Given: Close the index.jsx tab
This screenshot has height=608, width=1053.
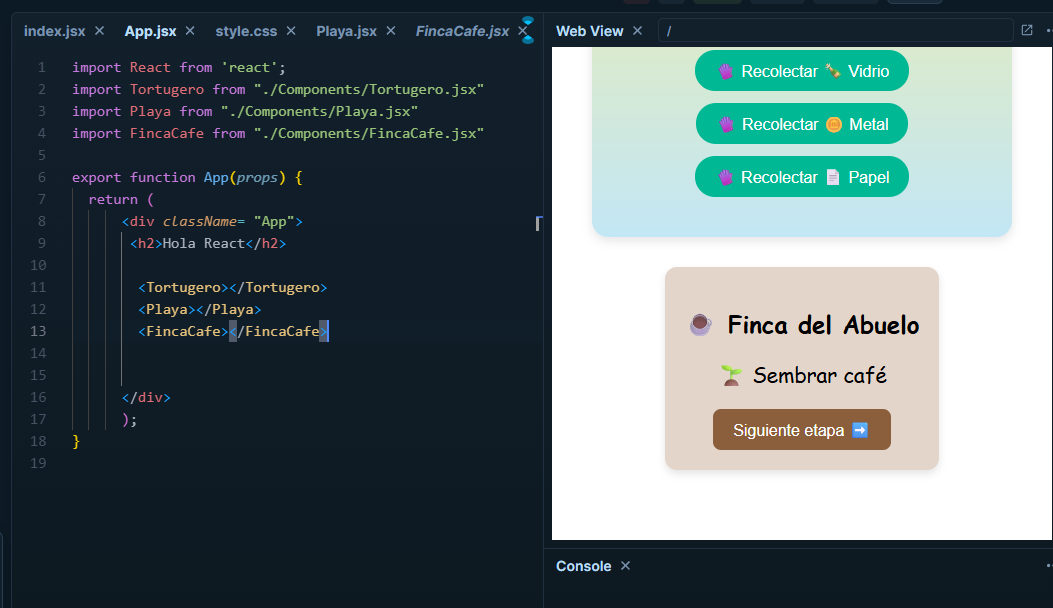Looking at the screenshot, I should 99,31.
